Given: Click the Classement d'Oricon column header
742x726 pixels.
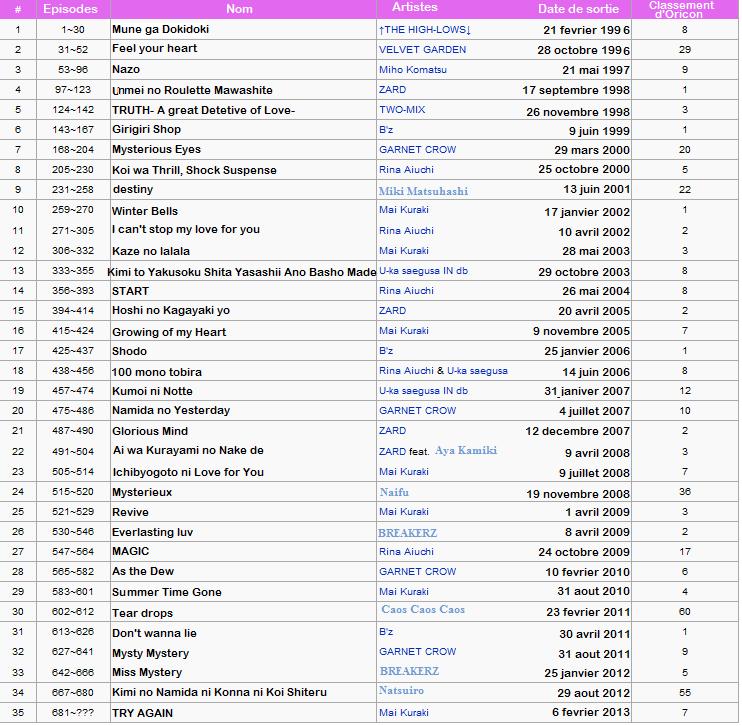Looking at the screenshot, I should [683, 9].
